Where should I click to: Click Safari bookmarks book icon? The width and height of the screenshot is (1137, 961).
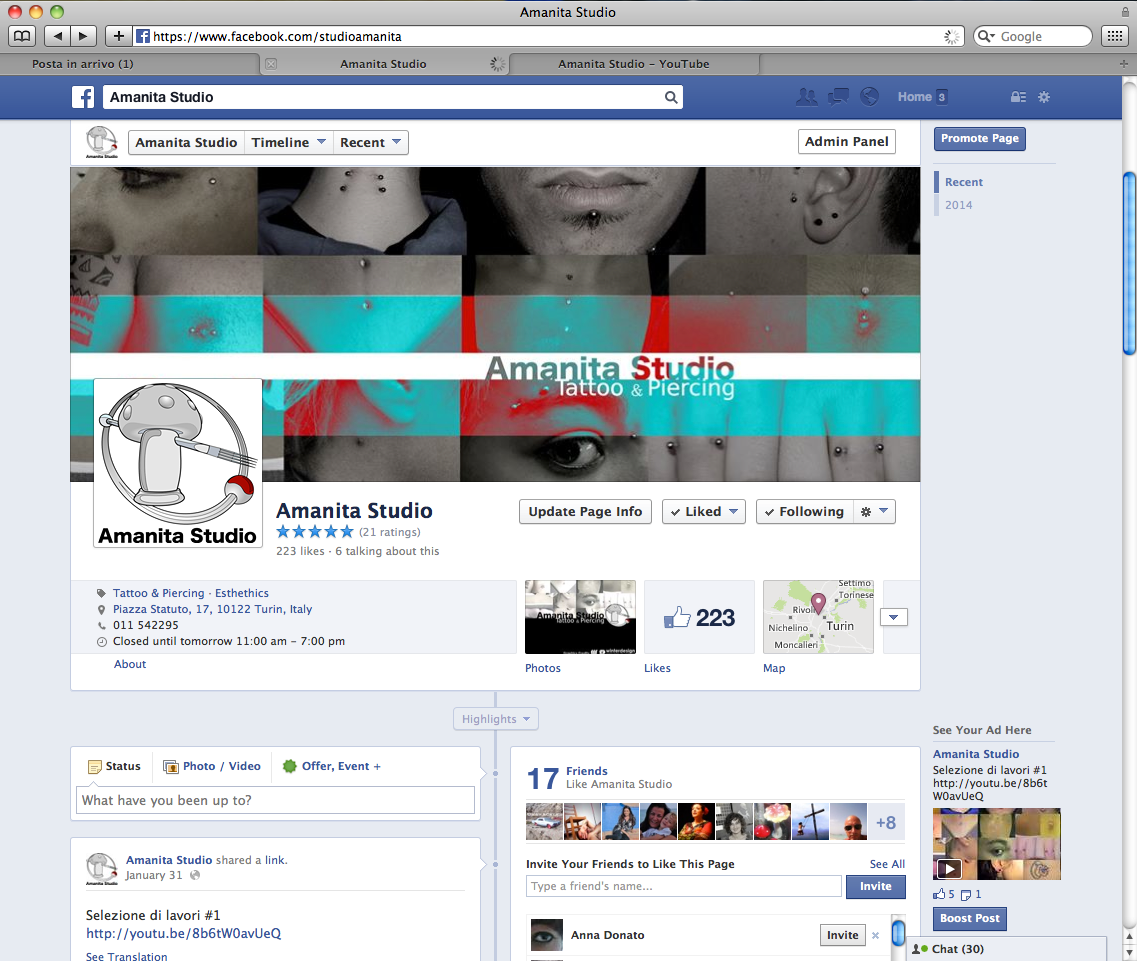(22, 36)
